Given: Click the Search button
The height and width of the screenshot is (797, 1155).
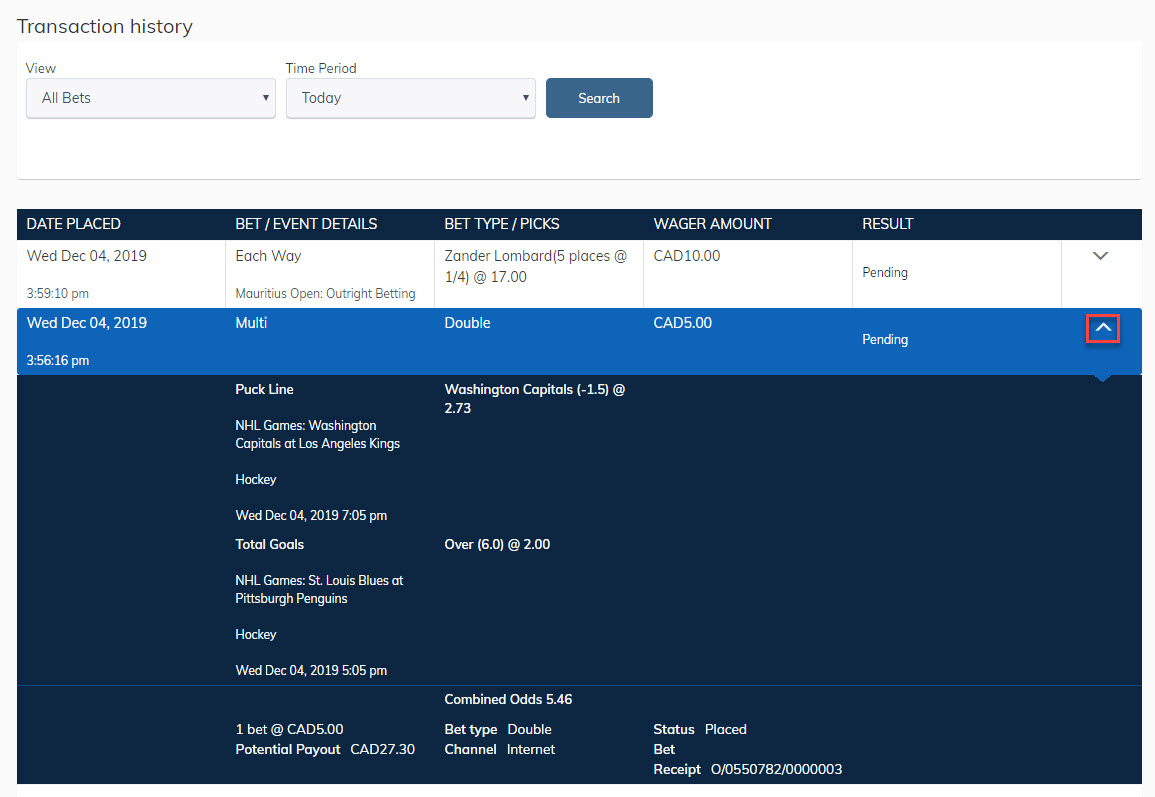Looking at the screenshot, I should (599, 98).
